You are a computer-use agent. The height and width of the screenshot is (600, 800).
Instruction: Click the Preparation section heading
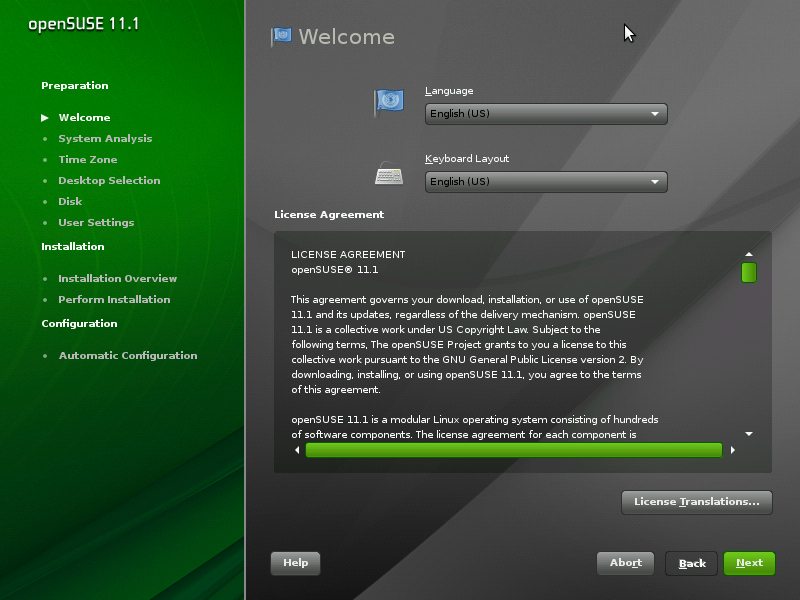(x=75, y=86)
